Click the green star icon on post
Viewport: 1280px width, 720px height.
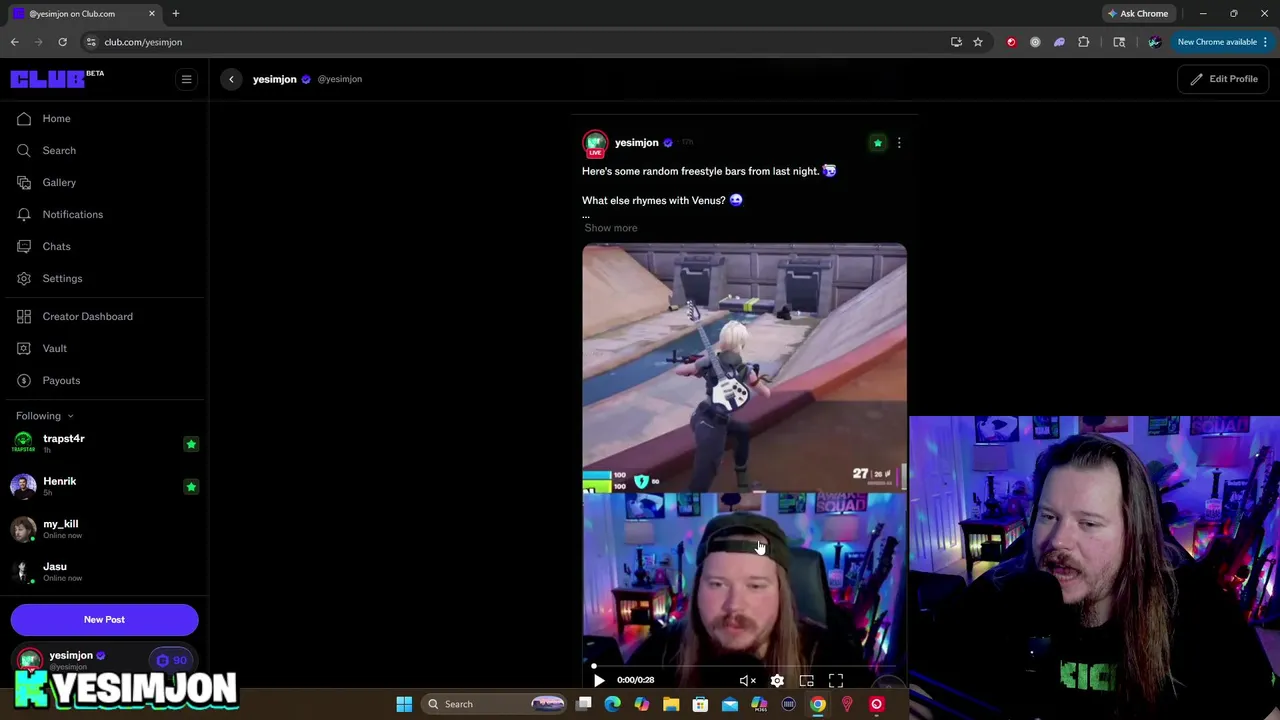point(877,143)
